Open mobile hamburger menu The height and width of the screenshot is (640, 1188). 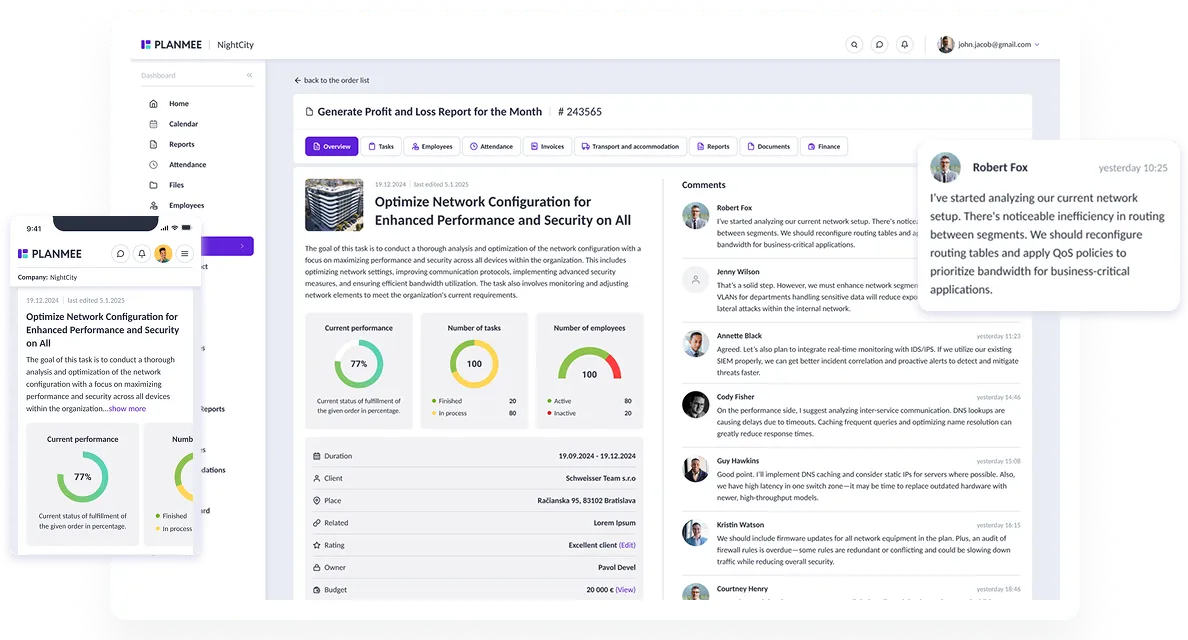tap(185, 254)
